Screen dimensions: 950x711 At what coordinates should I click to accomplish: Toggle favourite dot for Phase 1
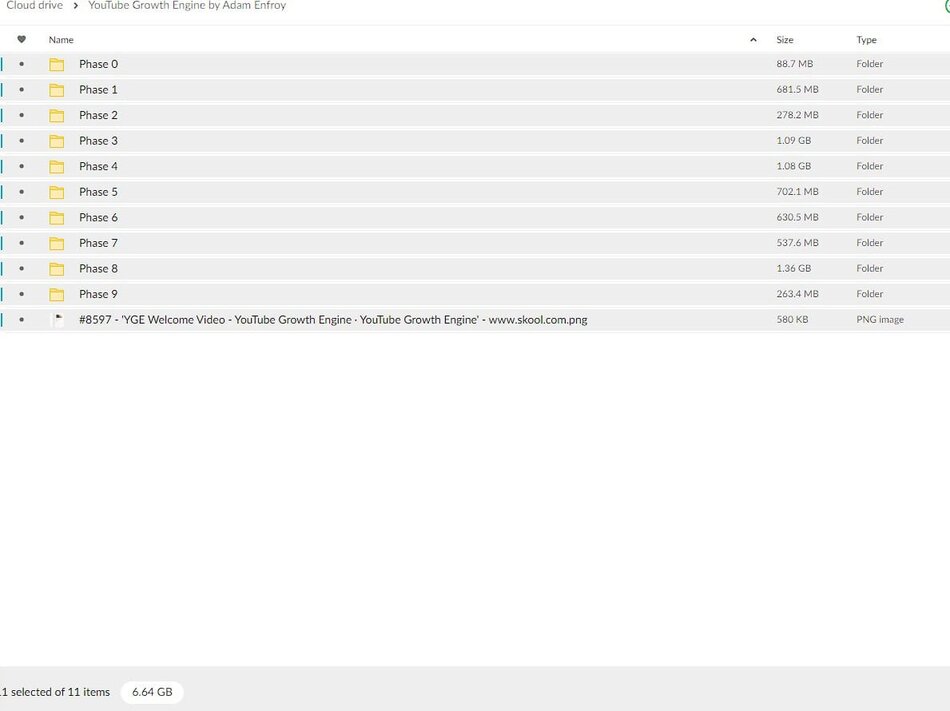(x=22, y=90)
